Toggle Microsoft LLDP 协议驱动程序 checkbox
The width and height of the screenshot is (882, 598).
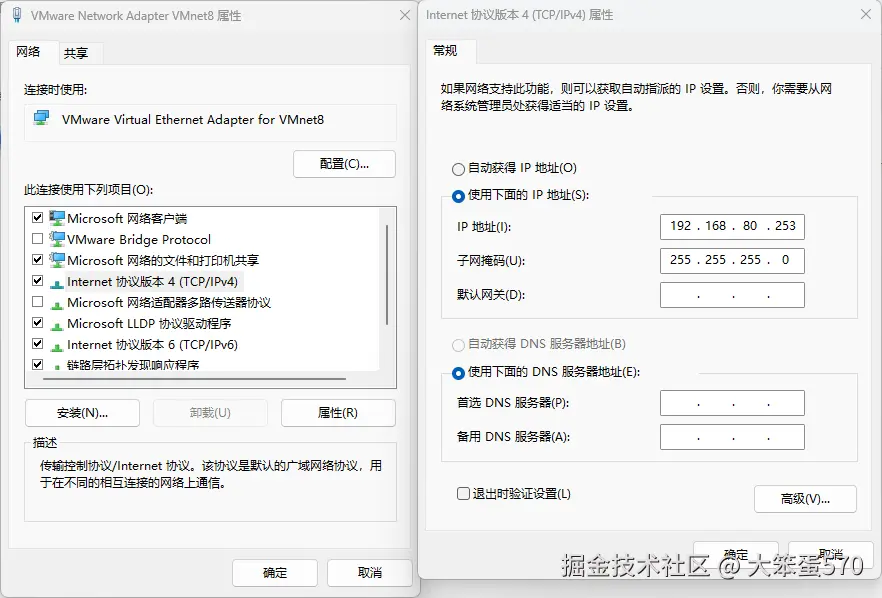38,322
